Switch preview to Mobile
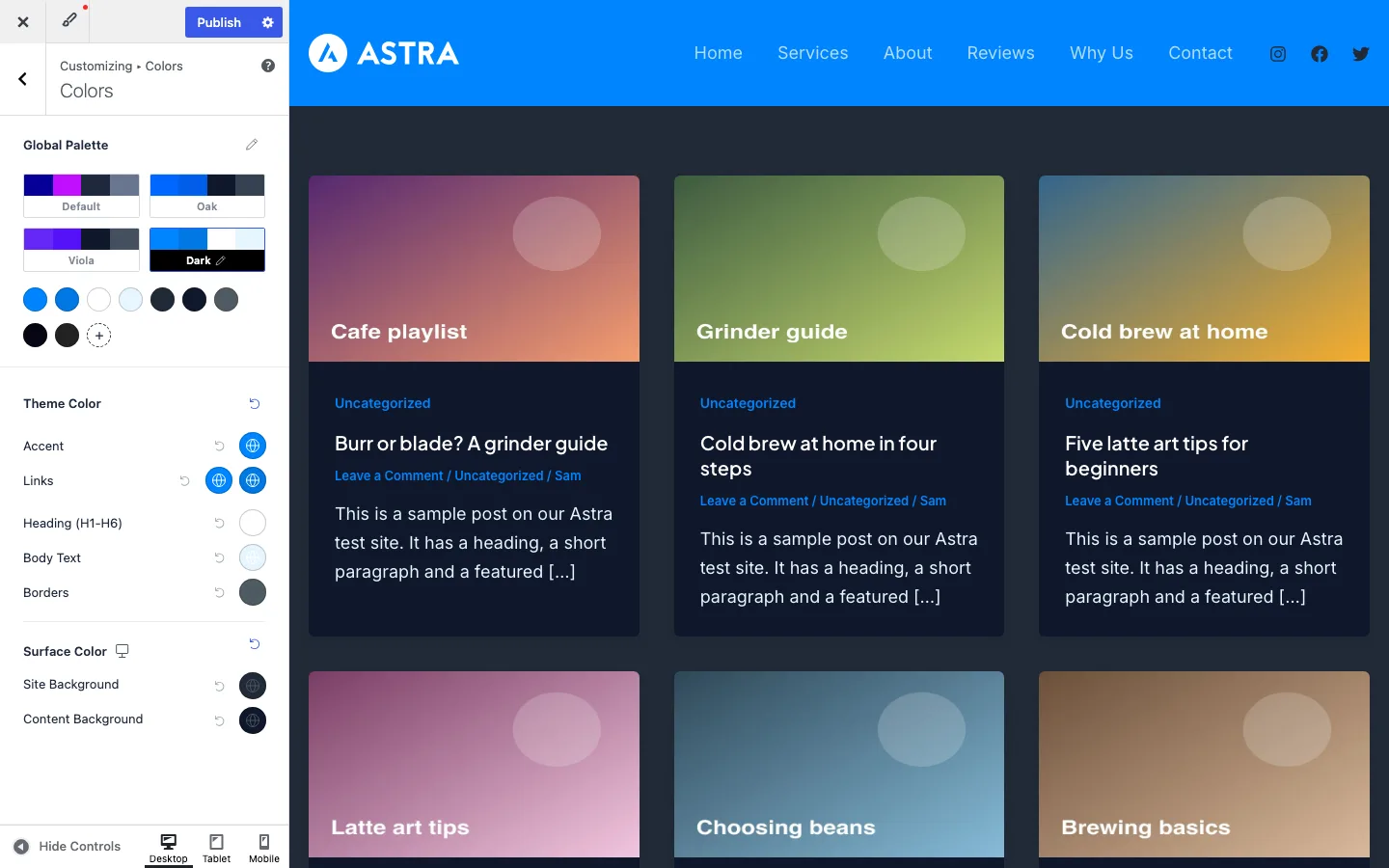The height and width of the screenshot is (868, 1389). pos(264,849)
